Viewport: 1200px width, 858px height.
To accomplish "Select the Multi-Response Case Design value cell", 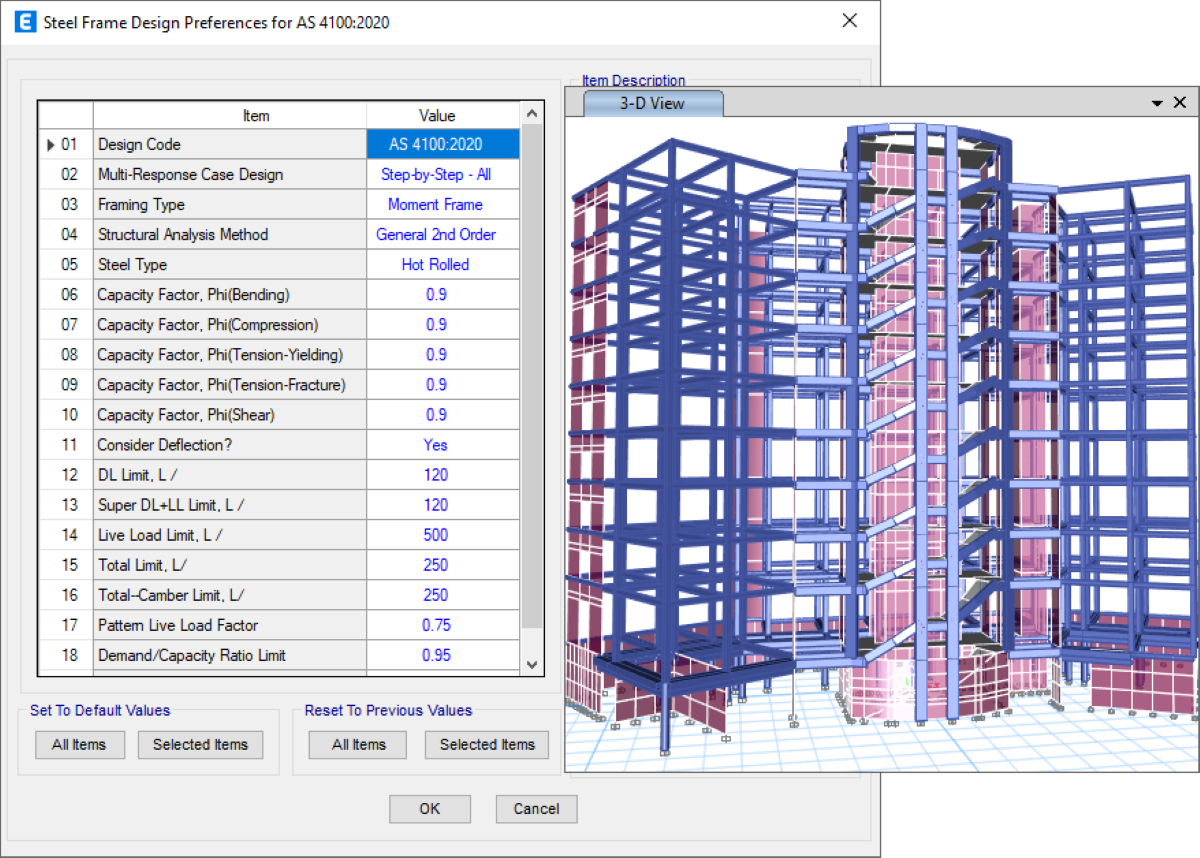I will coord(444,175).
